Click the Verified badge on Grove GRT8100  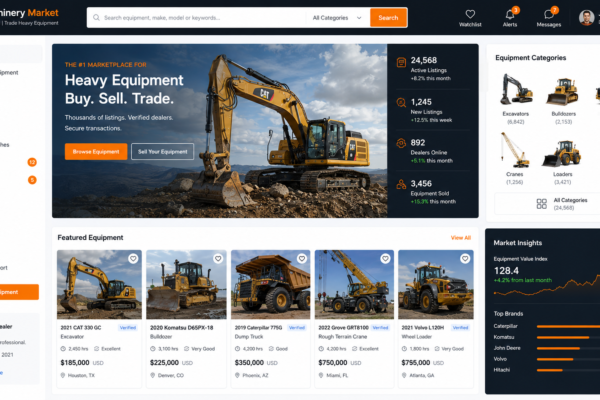pos(380,328)
